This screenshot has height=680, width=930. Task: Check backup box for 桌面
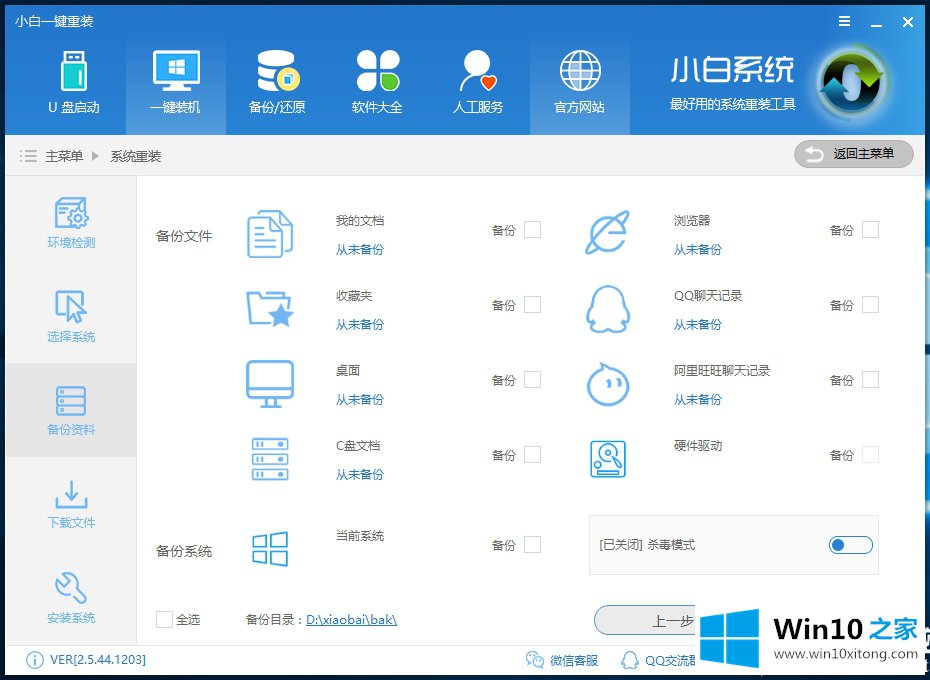[x=533, y=380]
